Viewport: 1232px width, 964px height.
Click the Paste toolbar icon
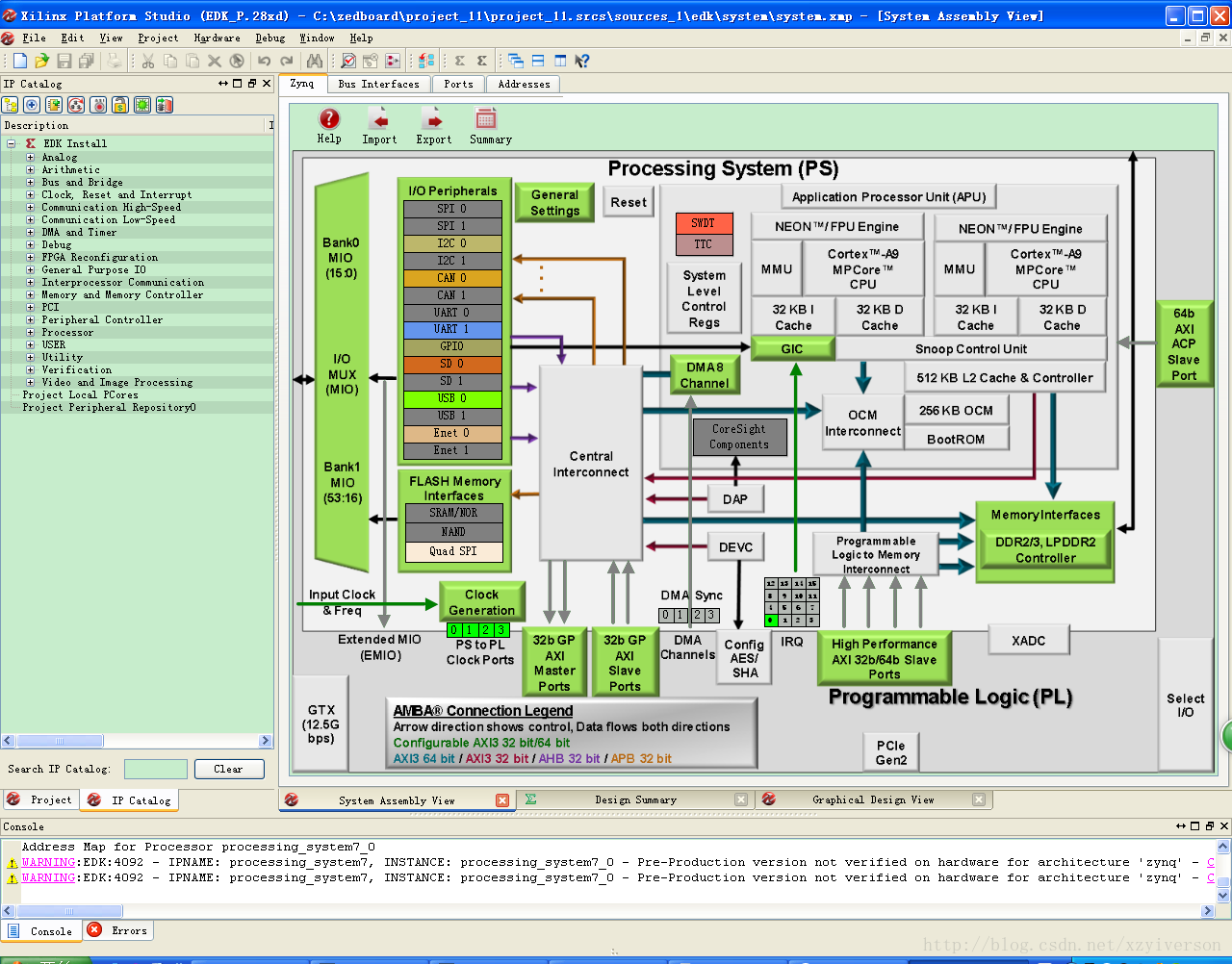[x=192, y=61]
